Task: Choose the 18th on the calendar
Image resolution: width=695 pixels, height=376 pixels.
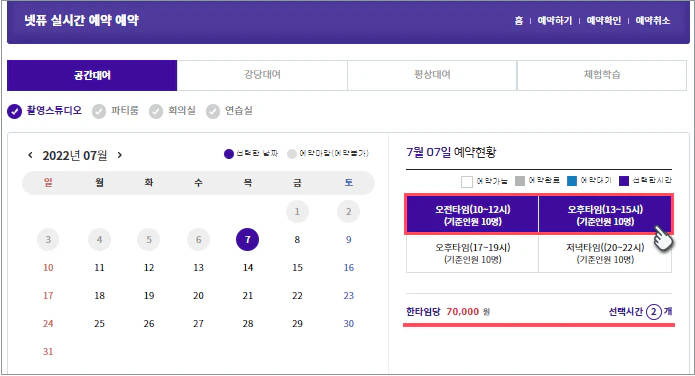Action: 99,295
